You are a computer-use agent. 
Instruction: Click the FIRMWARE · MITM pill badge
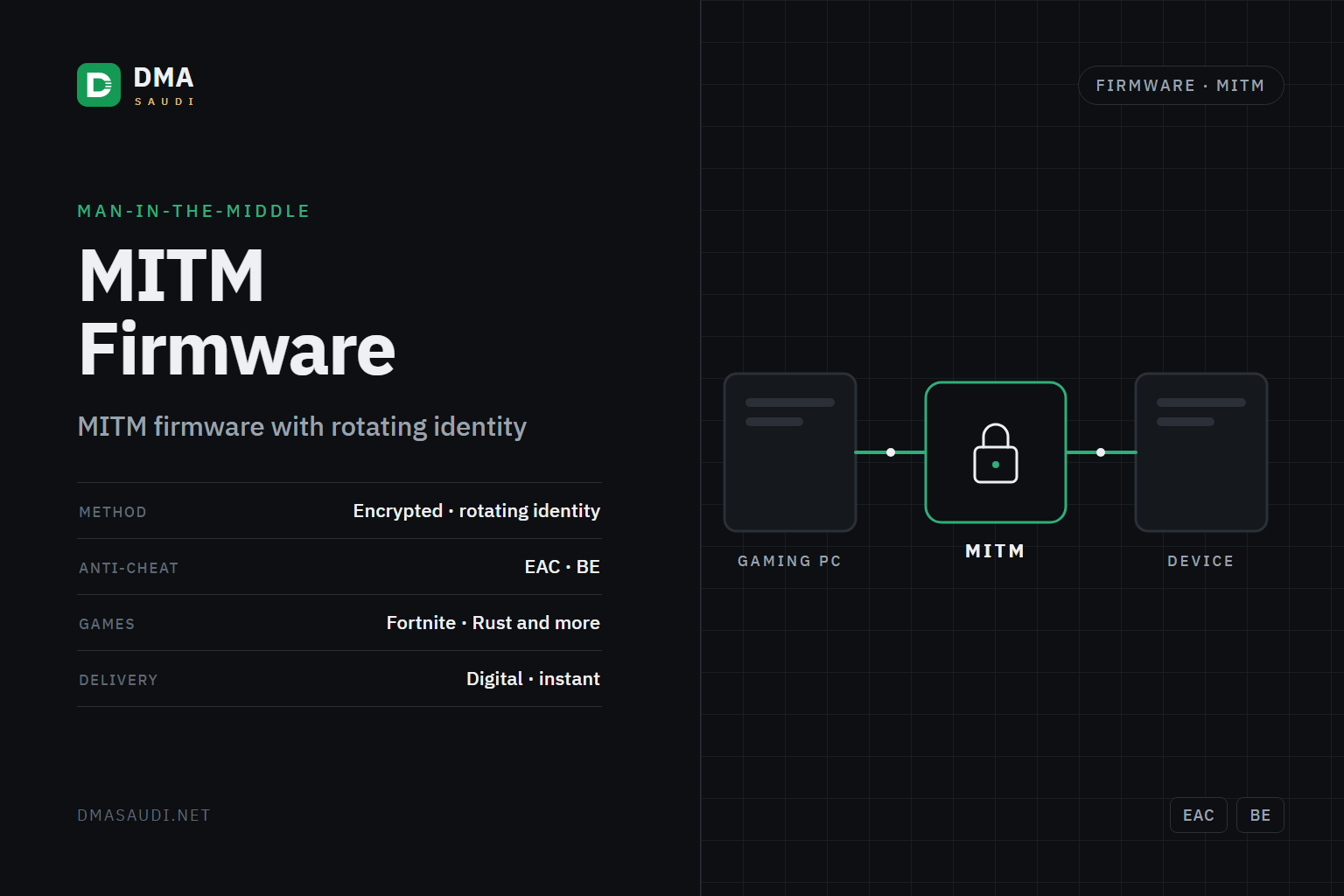1180,86
